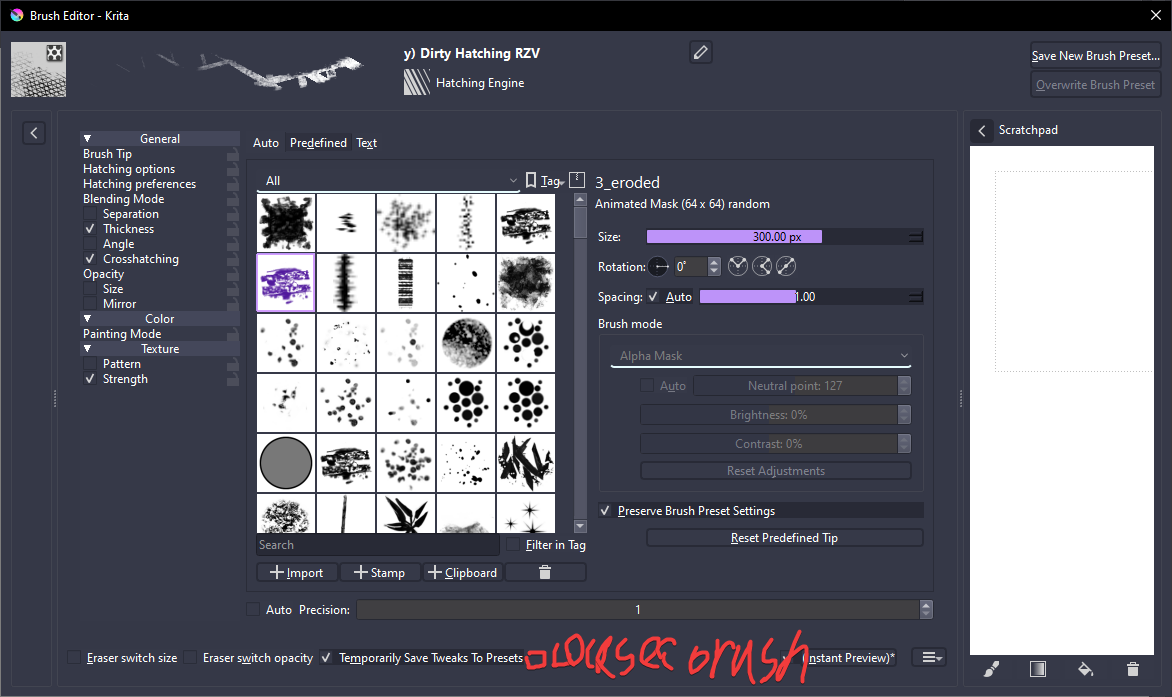Image resolution: width=1172 pixels, height=697 pixels.
Task: Open the All tag filter dropdown
Action: click(389, 181)
